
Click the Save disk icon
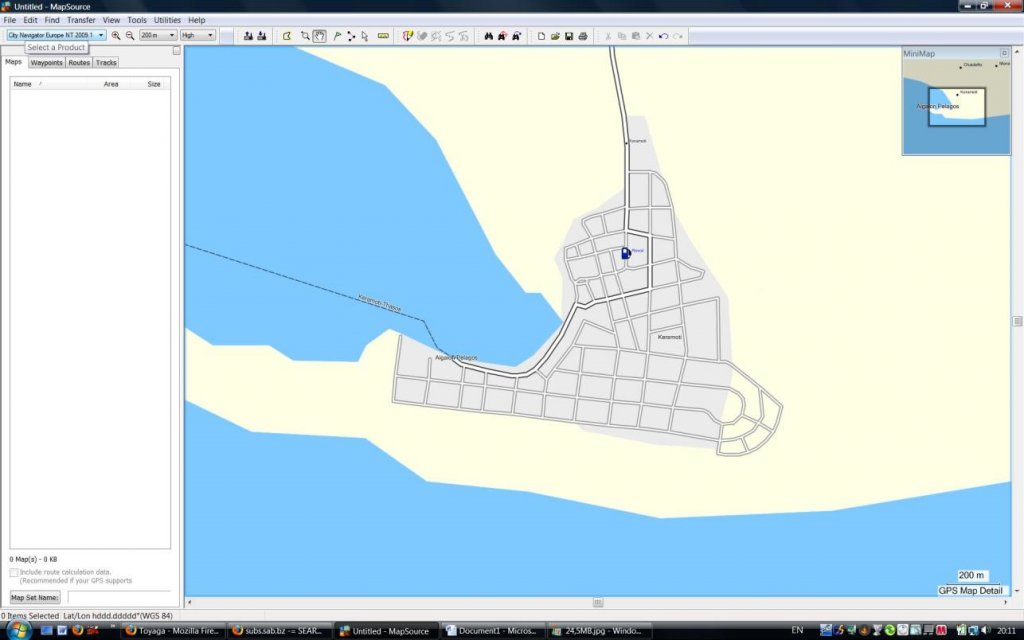[569, 36]
